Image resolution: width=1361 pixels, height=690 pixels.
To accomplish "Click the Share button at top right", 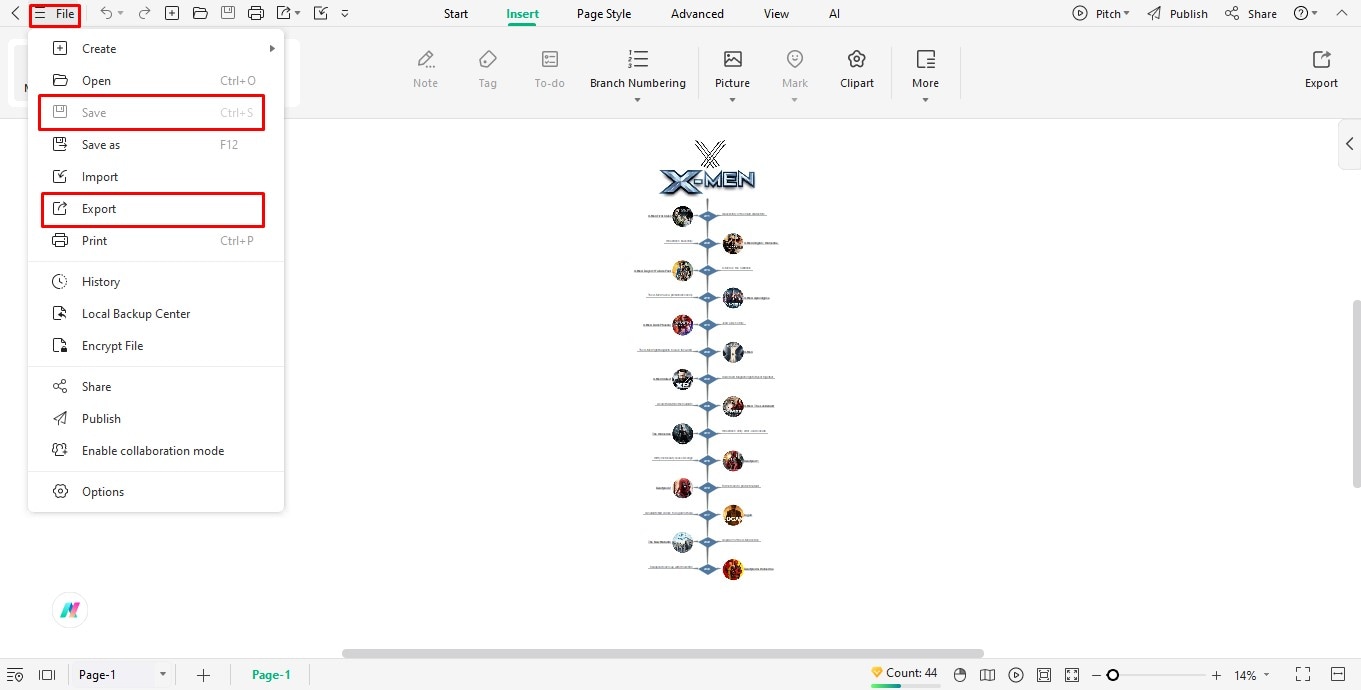I will (x=1251, y=14).
